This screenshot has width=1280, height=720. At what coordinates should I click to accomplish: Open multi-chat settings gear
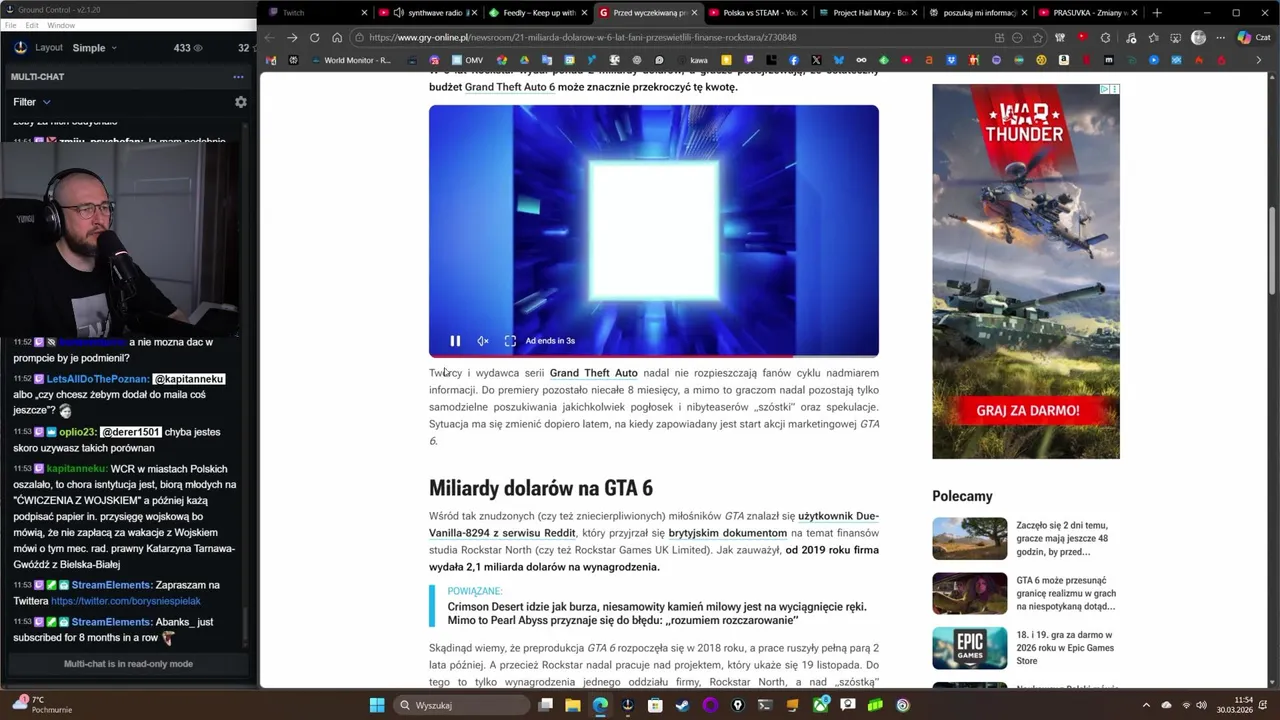(x=240, y=102)
